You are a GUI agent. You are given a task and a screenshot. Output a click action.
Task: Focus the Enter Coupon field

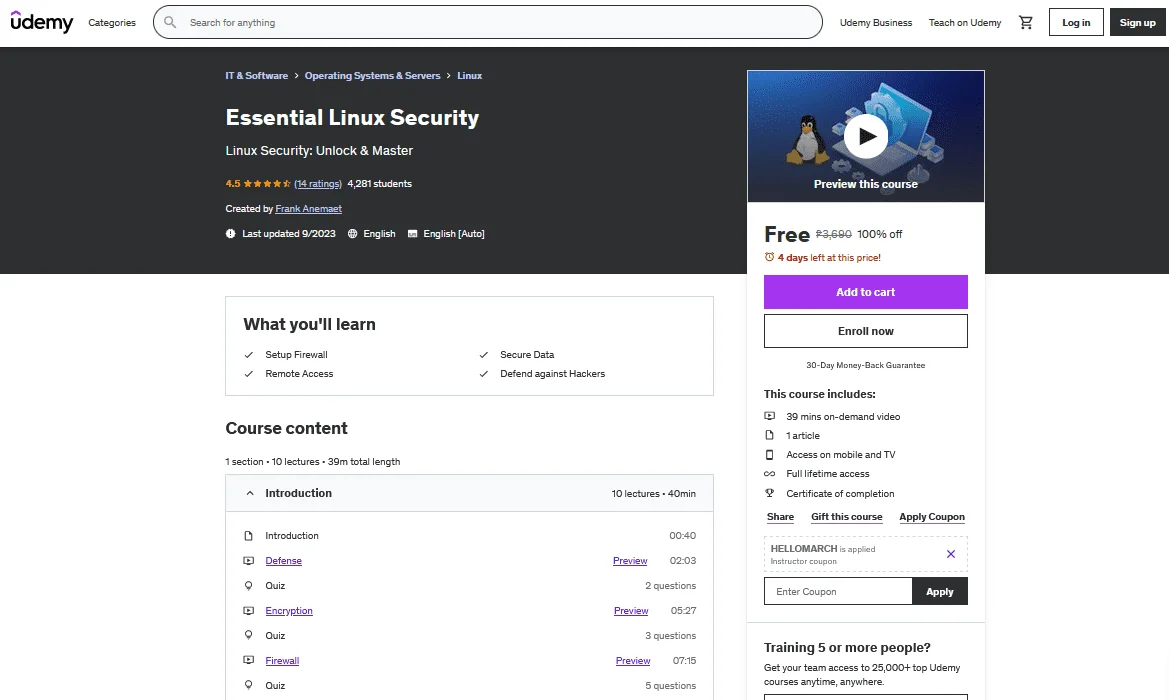point(838,591)
